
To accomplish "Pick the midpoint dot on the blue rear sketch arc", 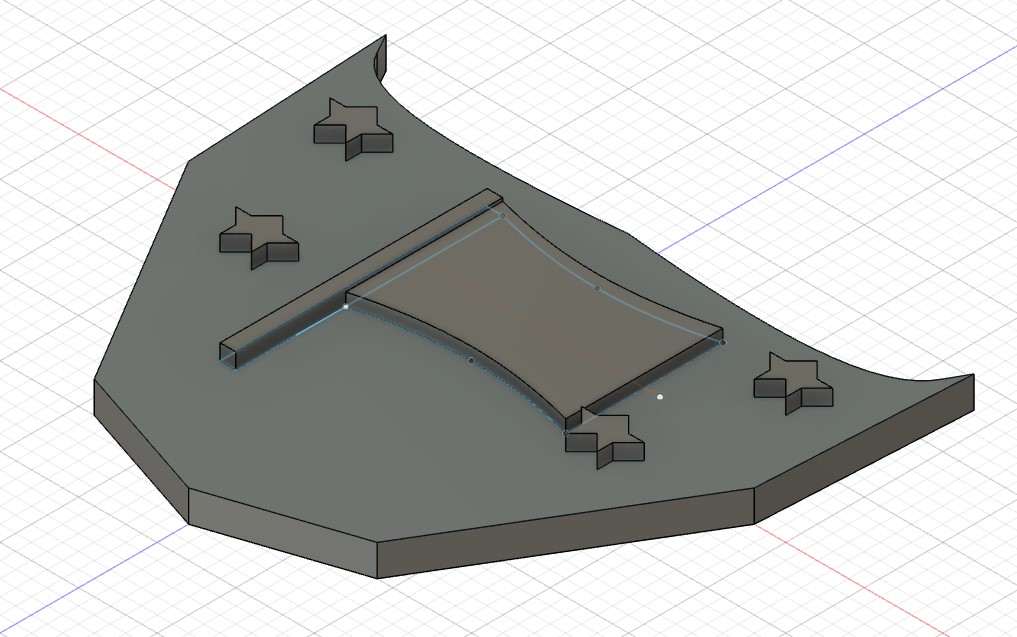I will click(x=597, y=288).
